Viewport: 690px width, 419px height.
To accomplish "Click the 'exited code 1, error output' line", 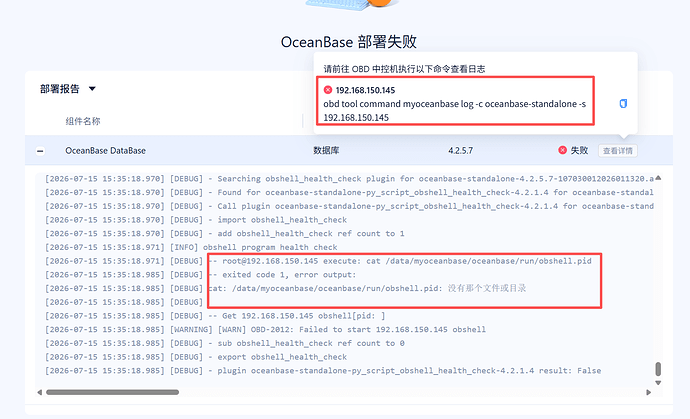I will click(x=201, y=275).
